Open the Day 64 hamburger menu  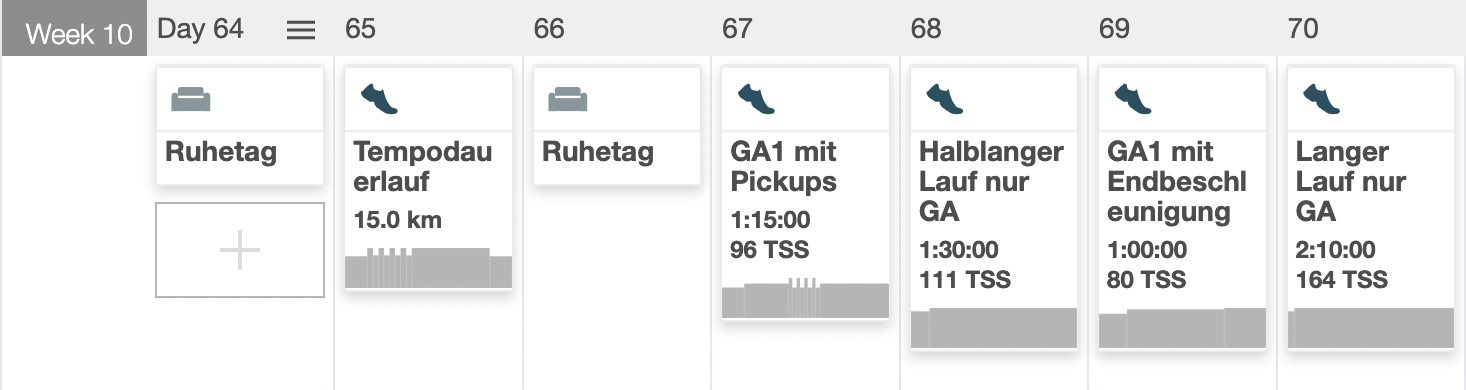(301, 30)
